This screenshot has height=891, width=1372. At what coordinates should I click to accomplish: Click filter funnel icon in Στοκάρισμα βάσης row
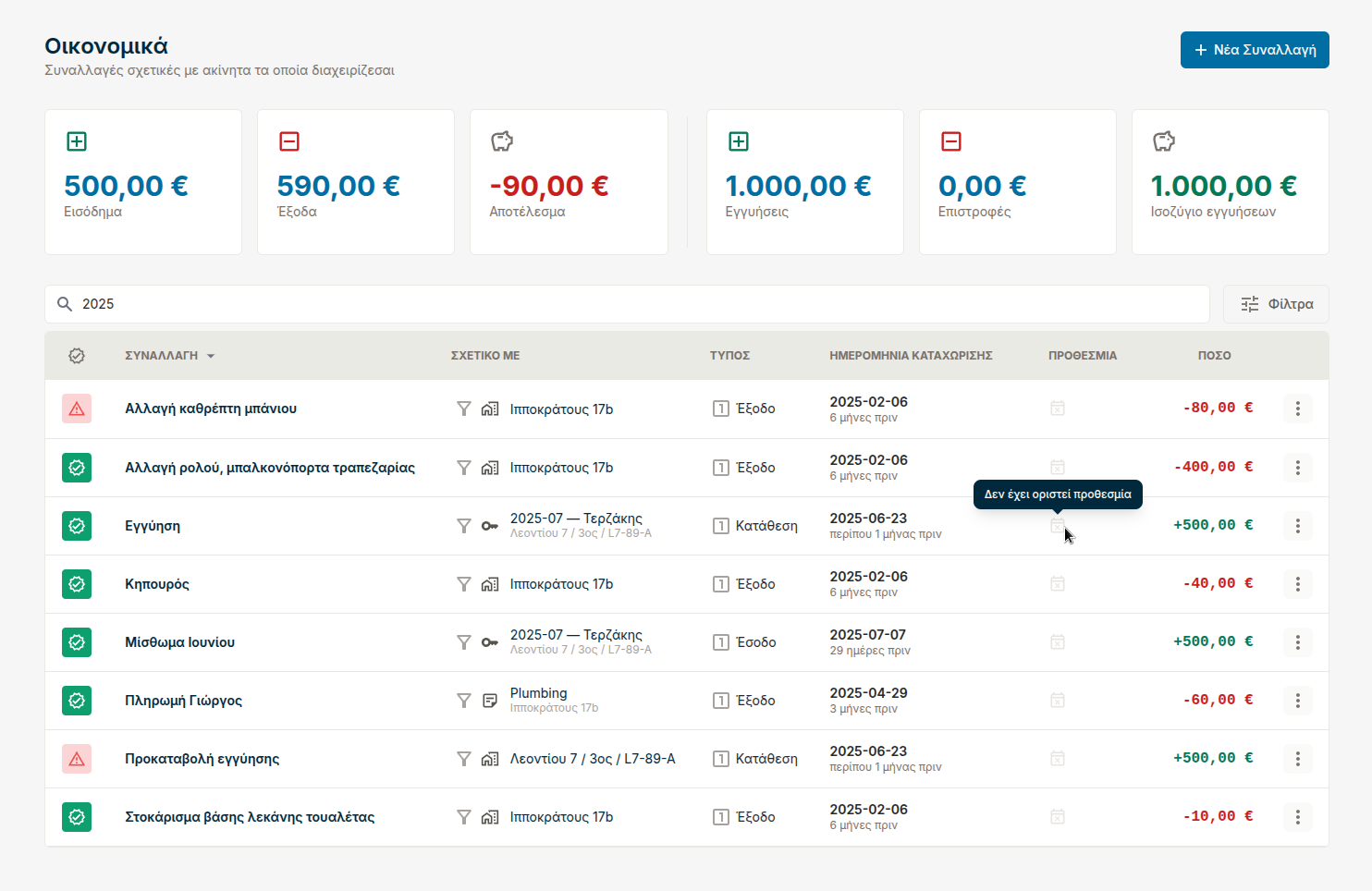click(x=464, y=817)
